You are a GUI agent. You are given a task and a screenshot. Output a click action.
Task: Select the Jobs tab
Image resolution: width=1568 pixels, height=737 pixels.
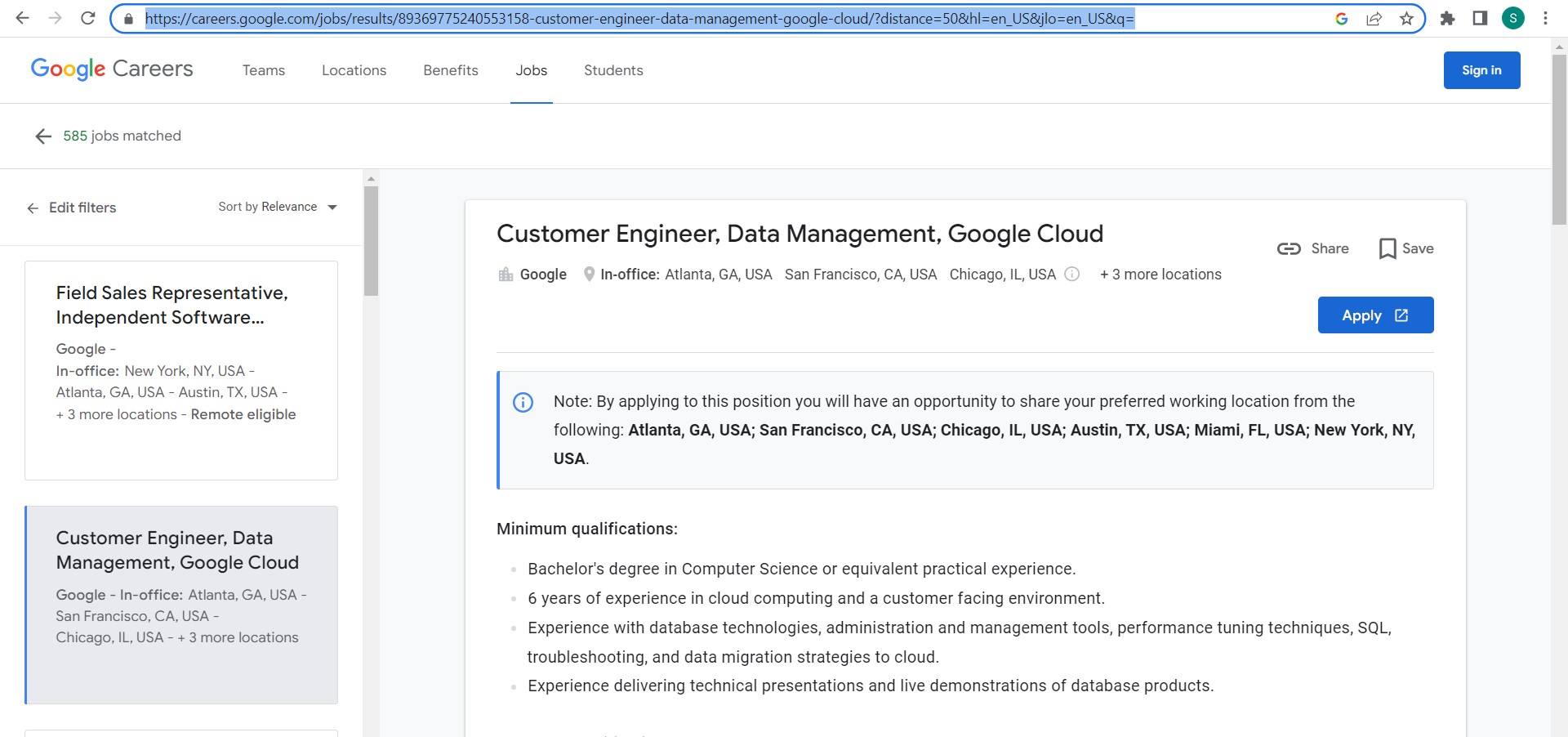pyautogui.click(x=532, y=70)
